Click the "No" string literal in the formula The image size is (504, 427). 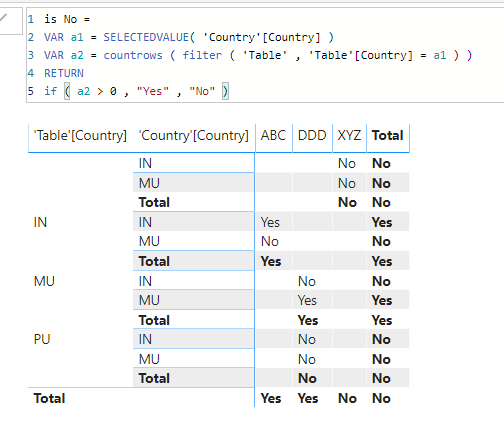click(x=202, y=91)
